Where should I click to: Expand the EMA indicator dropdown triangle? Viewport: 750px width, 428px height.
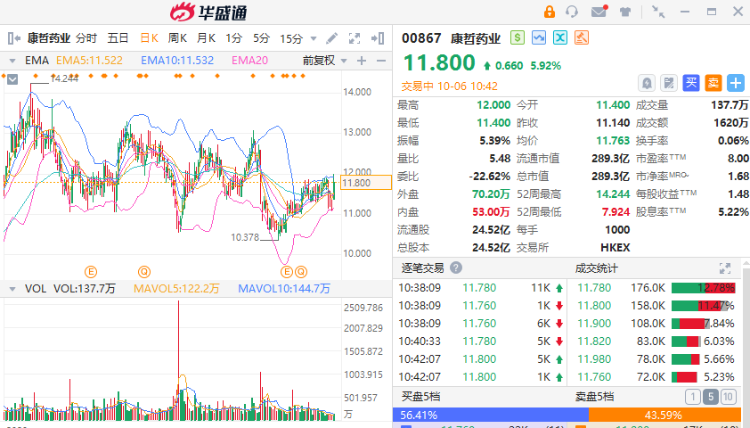click(12, 61)
